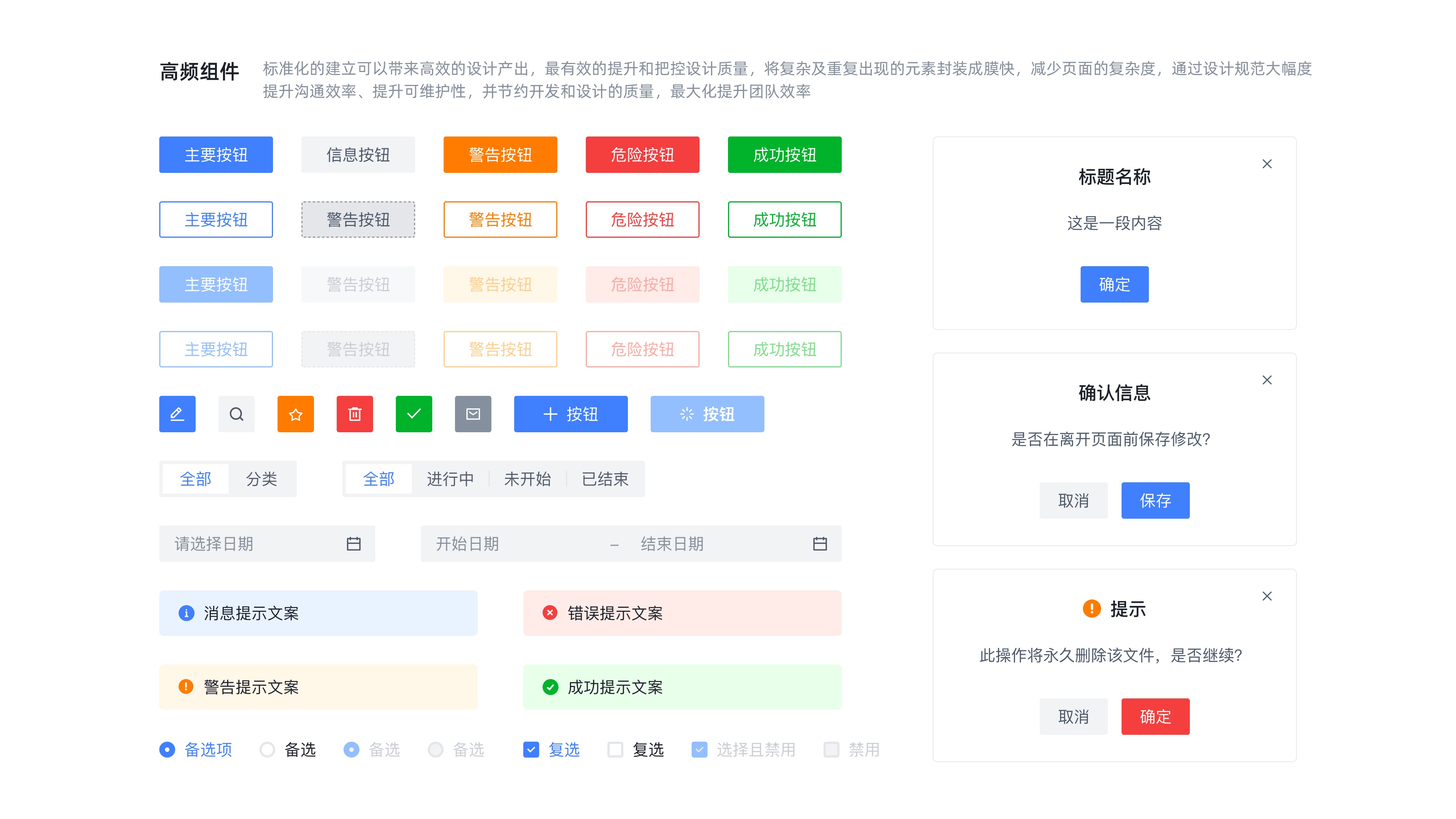Click the red 确定 button in 提示 dialog
Screen dimensions: 1456x819
1155,716
